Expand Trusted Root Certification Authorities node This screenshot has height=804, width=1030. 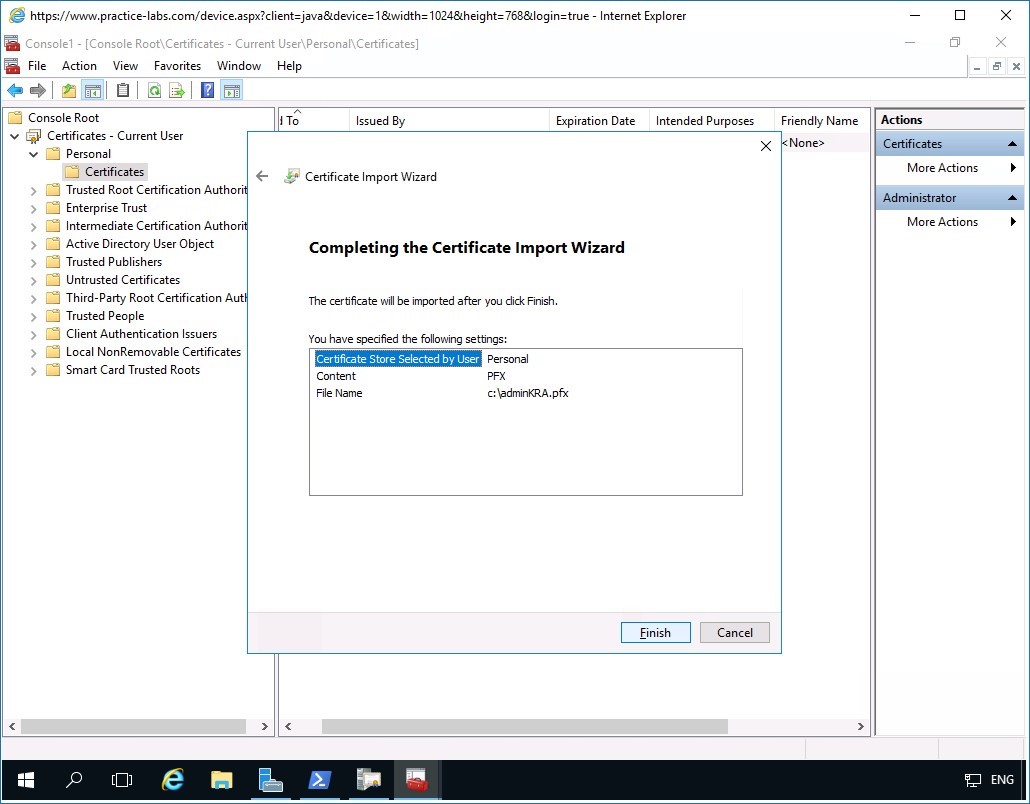pyautogui.click(x=34, y=190)
